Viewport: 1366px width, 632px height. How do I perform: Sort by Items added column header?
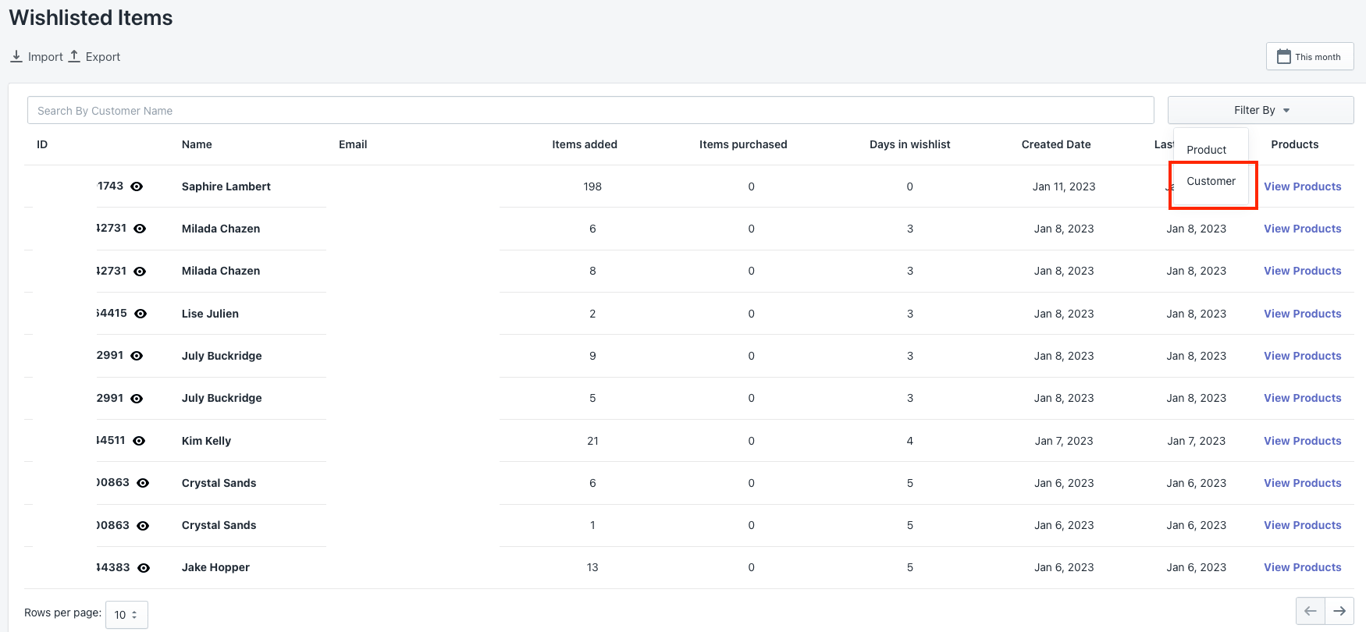(x=584, y=145)
